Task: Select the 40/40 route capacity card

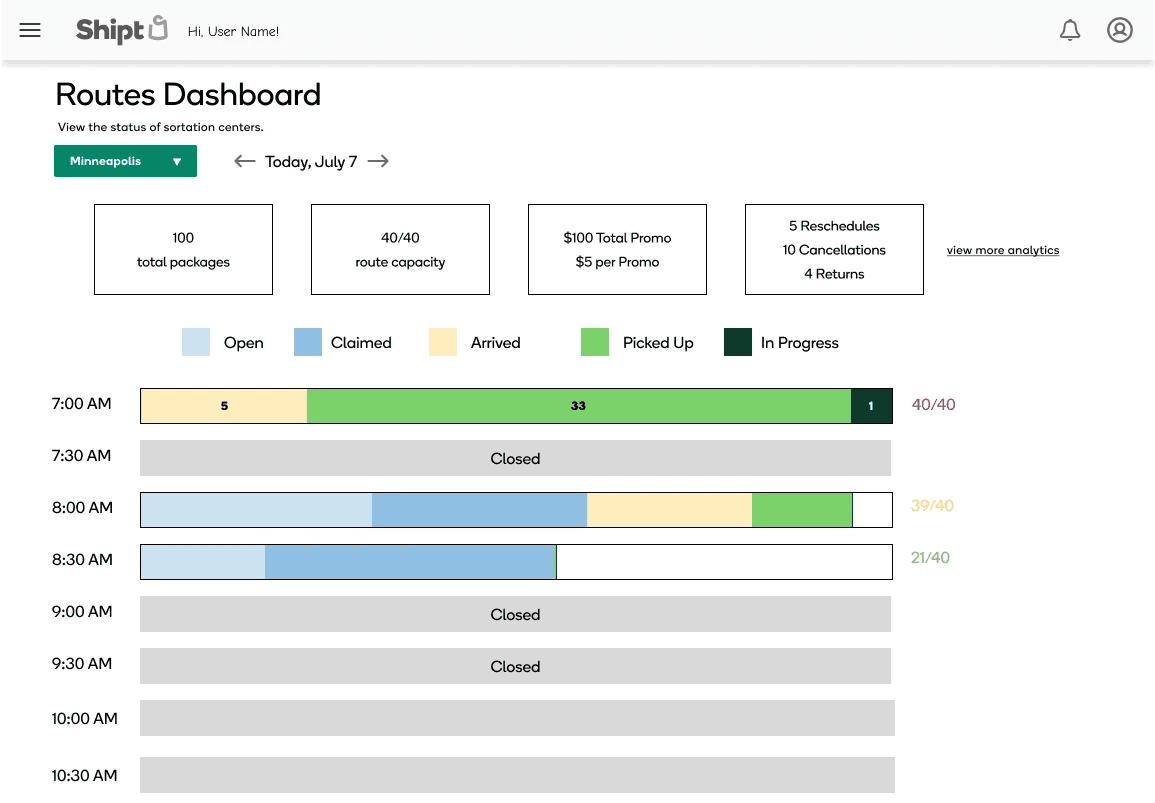Action: (400, 250)
